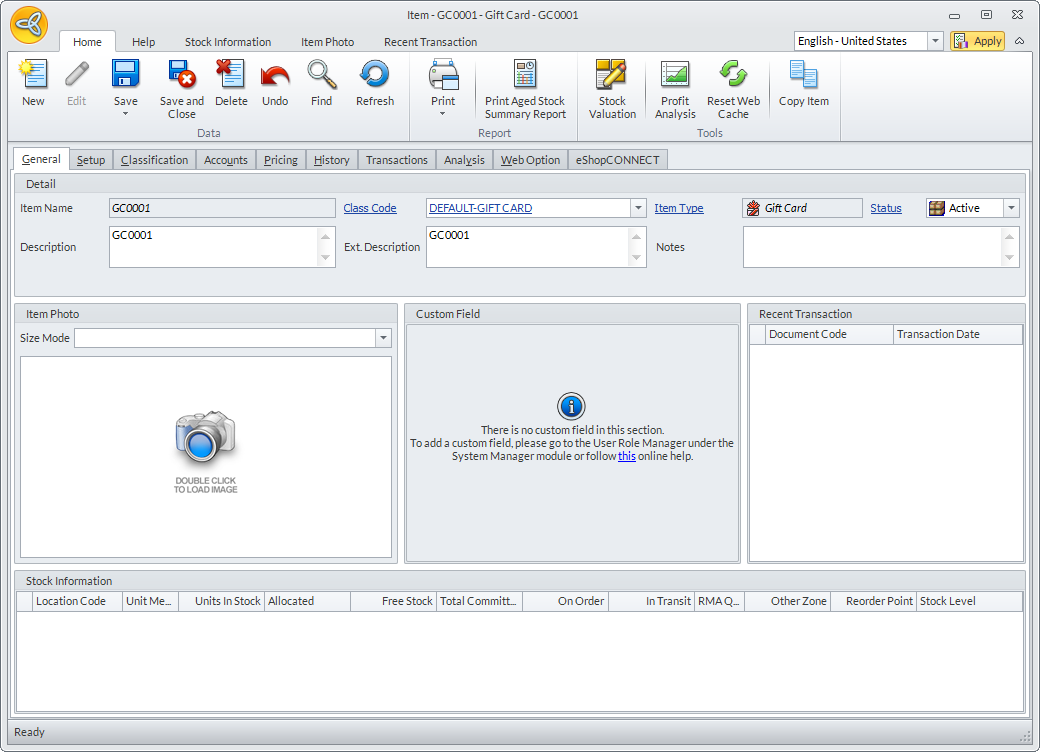Click the New item icon
Screen dimensions: 1040x752
33,76
